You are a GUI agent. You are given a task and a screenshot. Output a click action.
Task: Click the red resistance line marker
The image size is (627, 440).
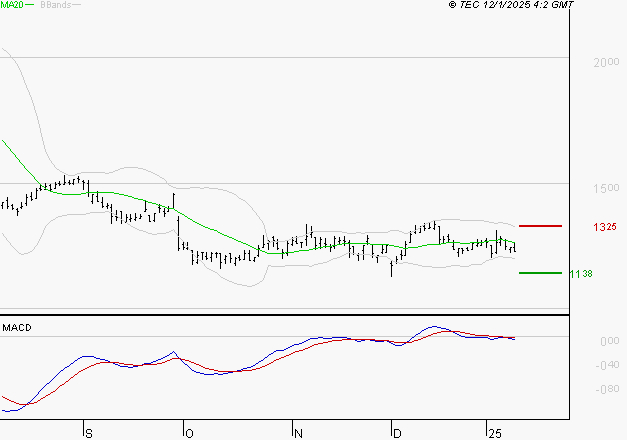[x=540, y=226]
